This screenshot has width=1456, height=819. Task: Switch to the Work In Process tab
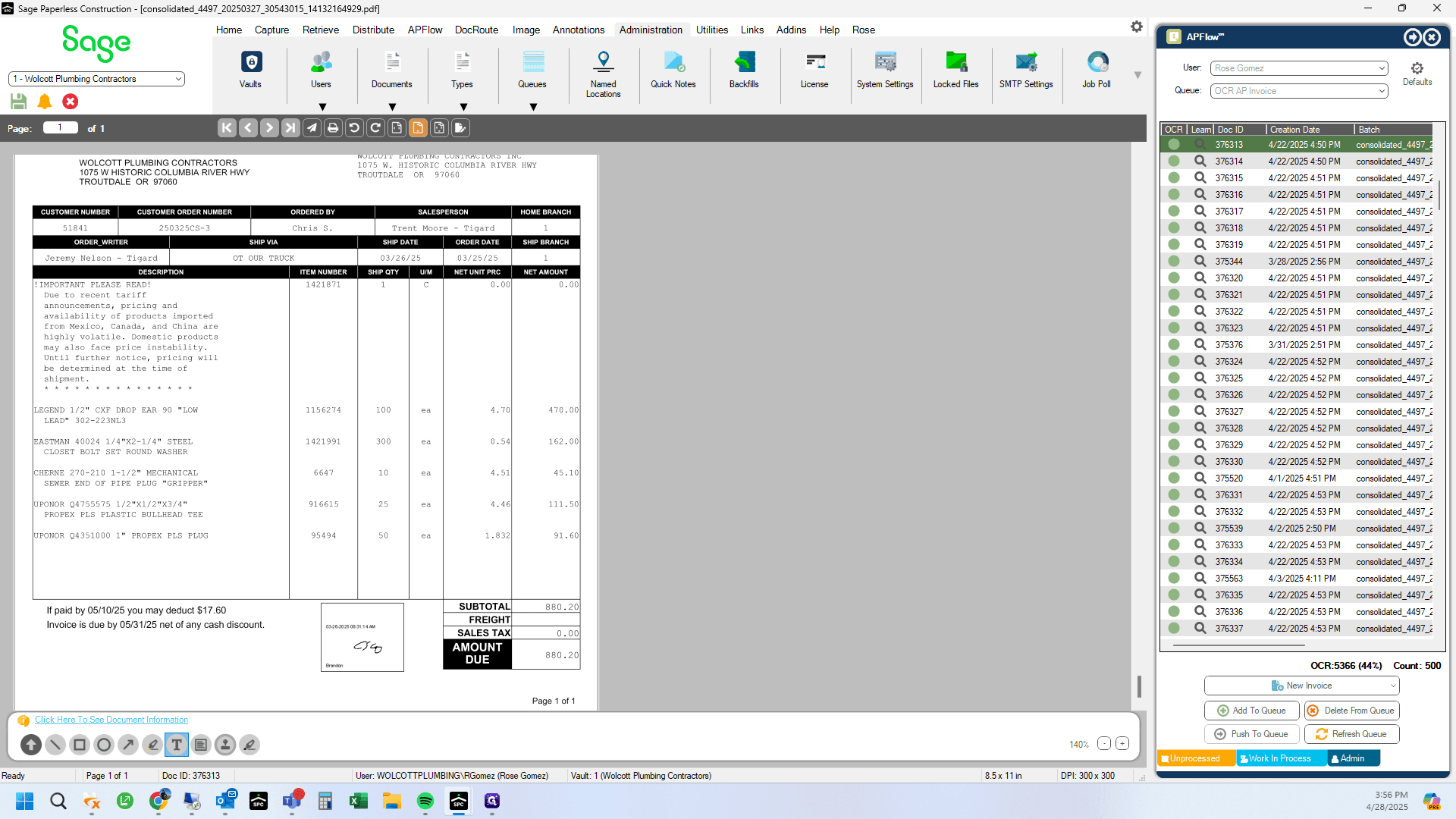pyautogui.click(x=1282, y=758)
